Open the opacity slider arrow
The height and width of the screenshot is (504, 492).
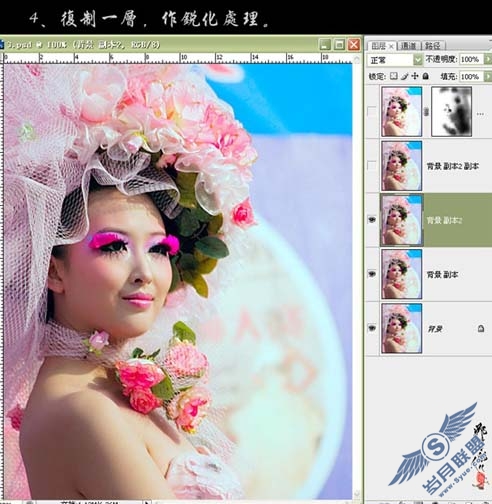(x=488, y=59)
